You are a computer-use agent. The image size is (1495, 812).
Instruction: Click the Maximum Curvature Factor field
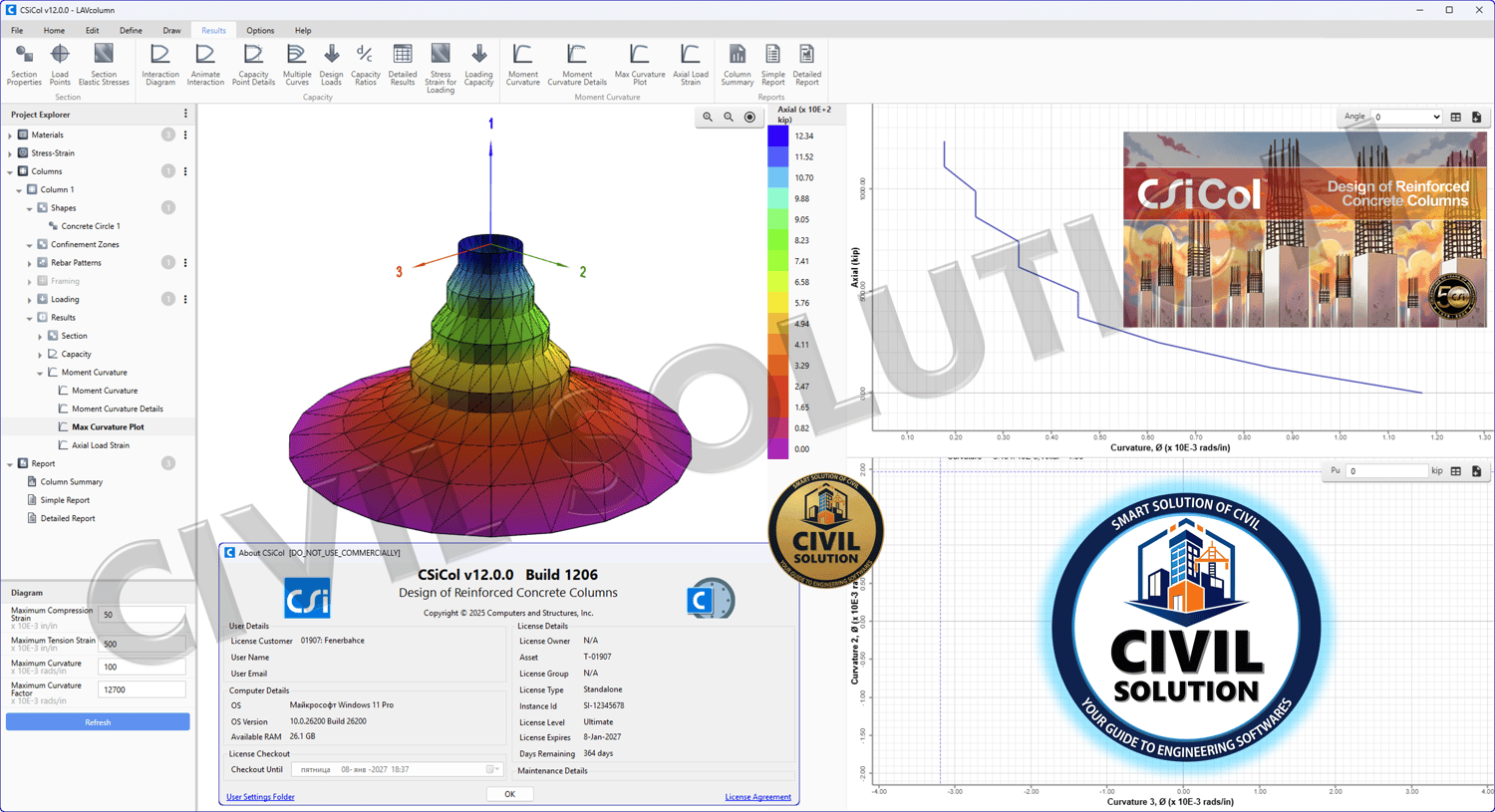(x=142, y=689)
